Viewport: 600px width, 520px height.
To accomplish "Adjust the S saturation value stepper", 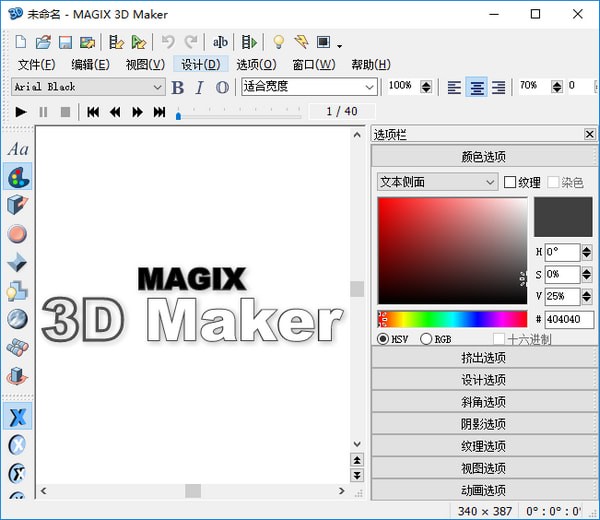I will [587, 274].
